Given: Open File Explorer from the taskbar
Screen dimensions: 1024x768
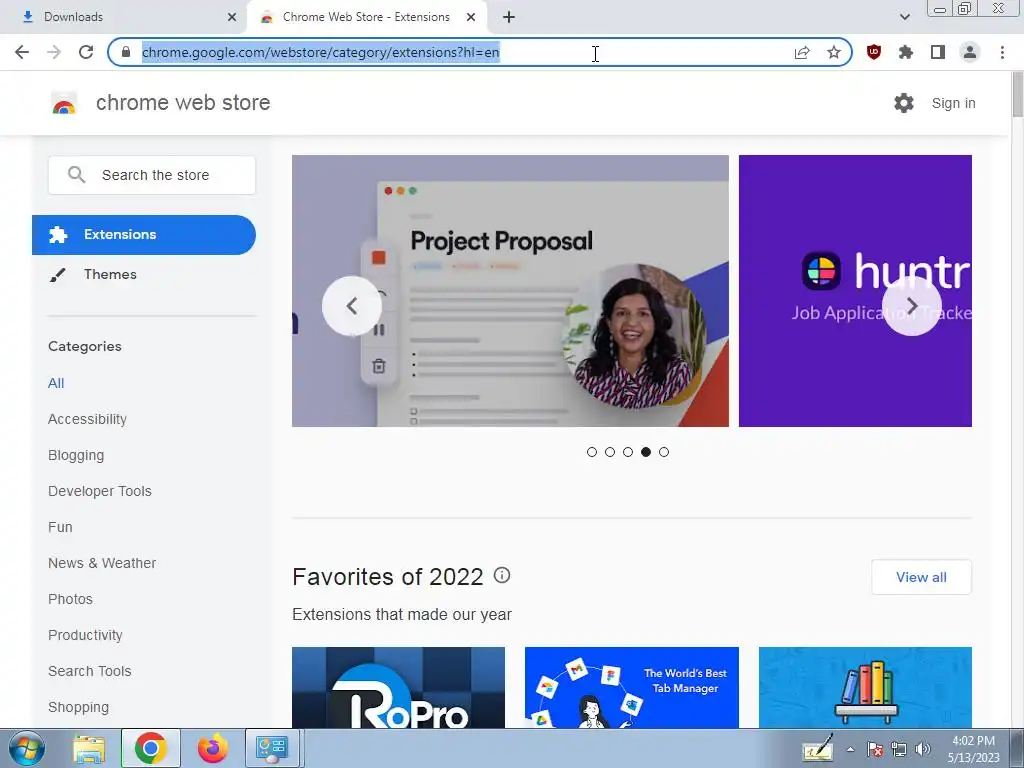Looking at the screenshot, I should 89,749.
